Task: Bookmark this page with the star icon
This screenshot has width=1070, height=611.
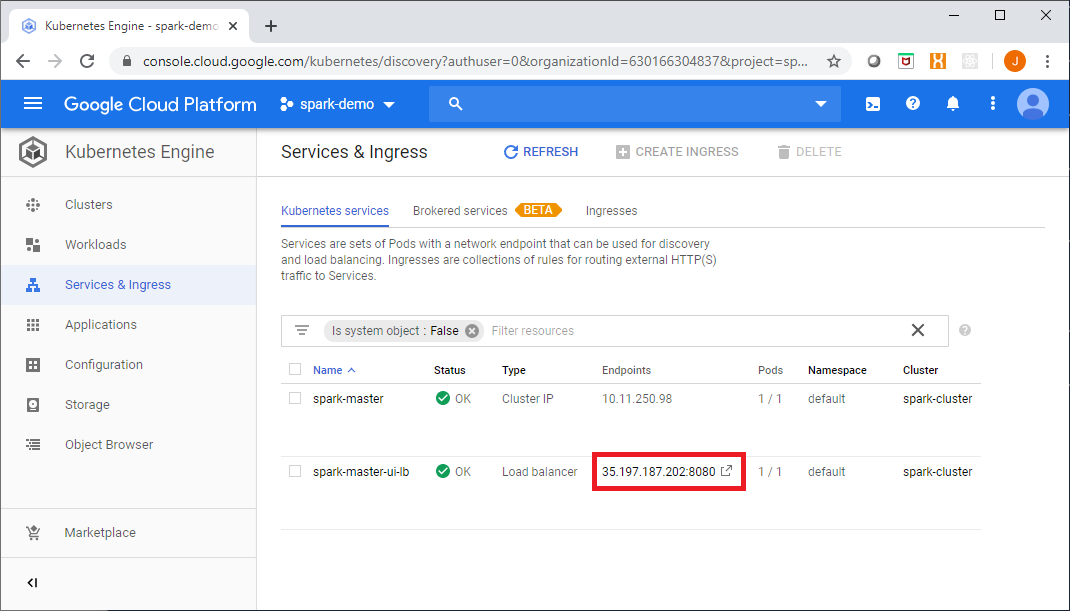Action: (x=833, y=61)
